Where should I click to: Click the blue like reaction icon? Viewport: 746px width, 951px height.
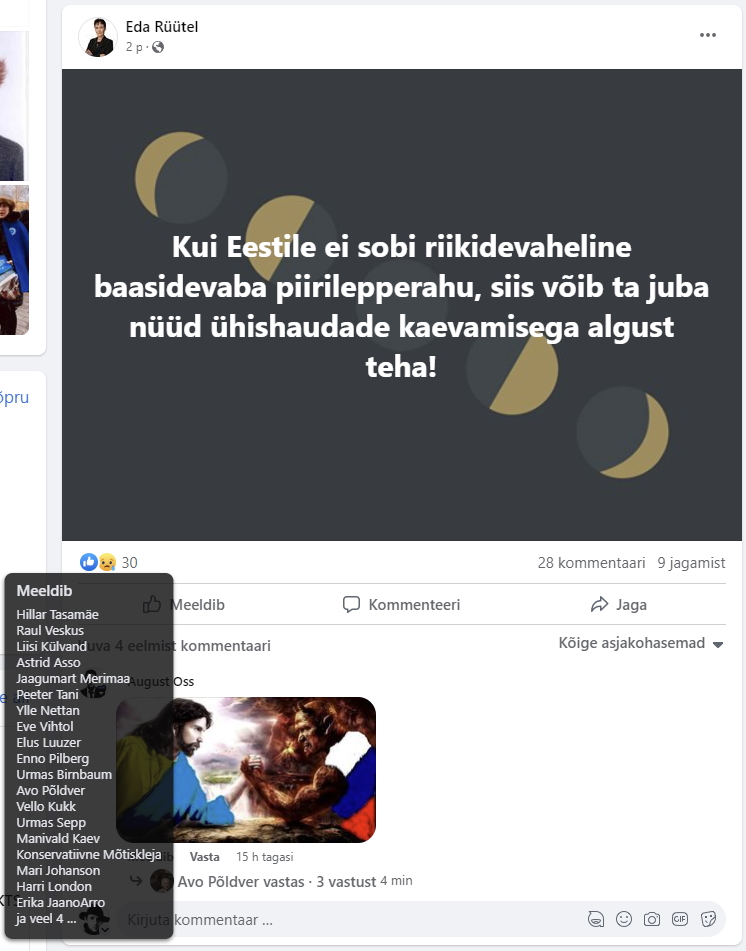click(x=89, y=562)
